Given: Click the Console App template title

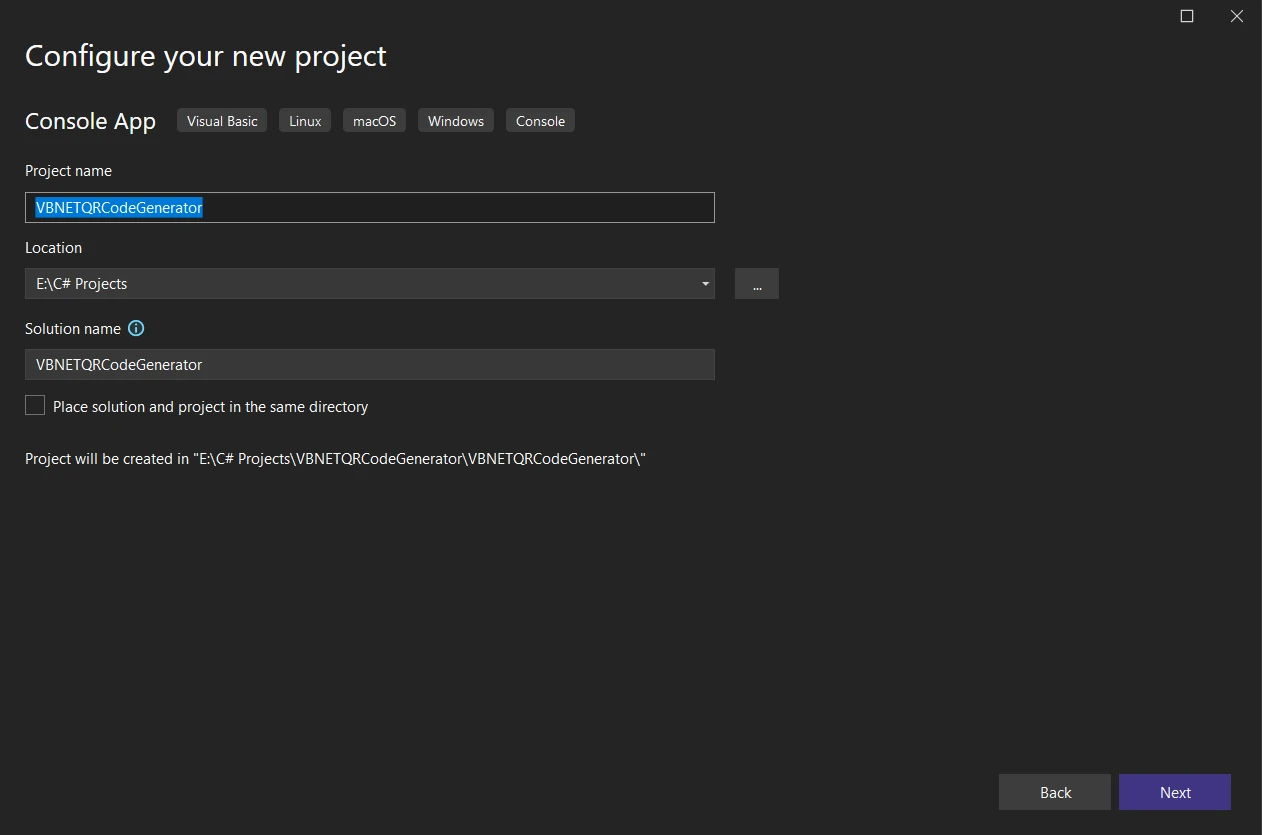Looking at the screenshot, I should [x=90, y=121].
